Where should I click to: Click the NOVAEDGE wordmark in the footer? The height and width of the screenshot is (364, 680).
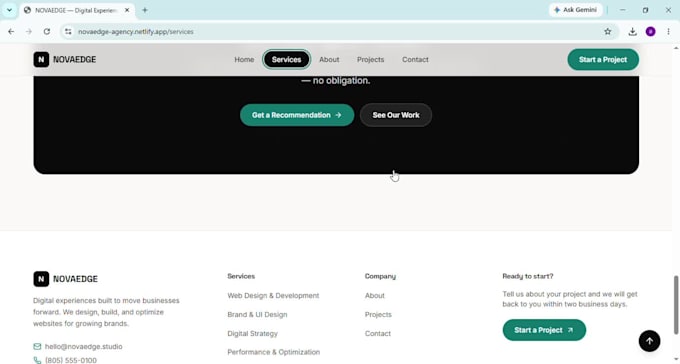point(75,279)
